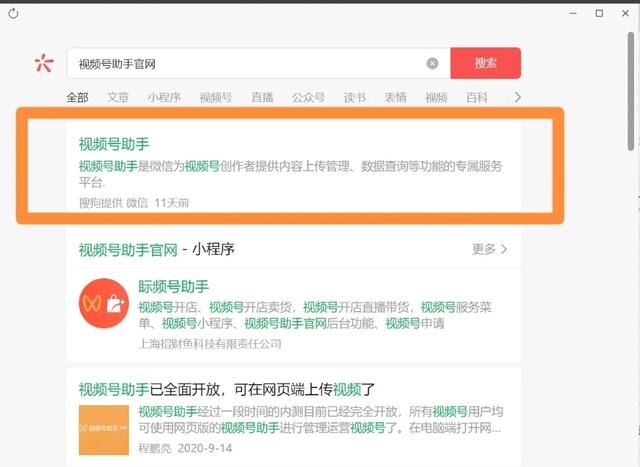The height and width of the screenshot is (467, 640).
Task: Switch to the 表情 tab
Action: (396, 98)
